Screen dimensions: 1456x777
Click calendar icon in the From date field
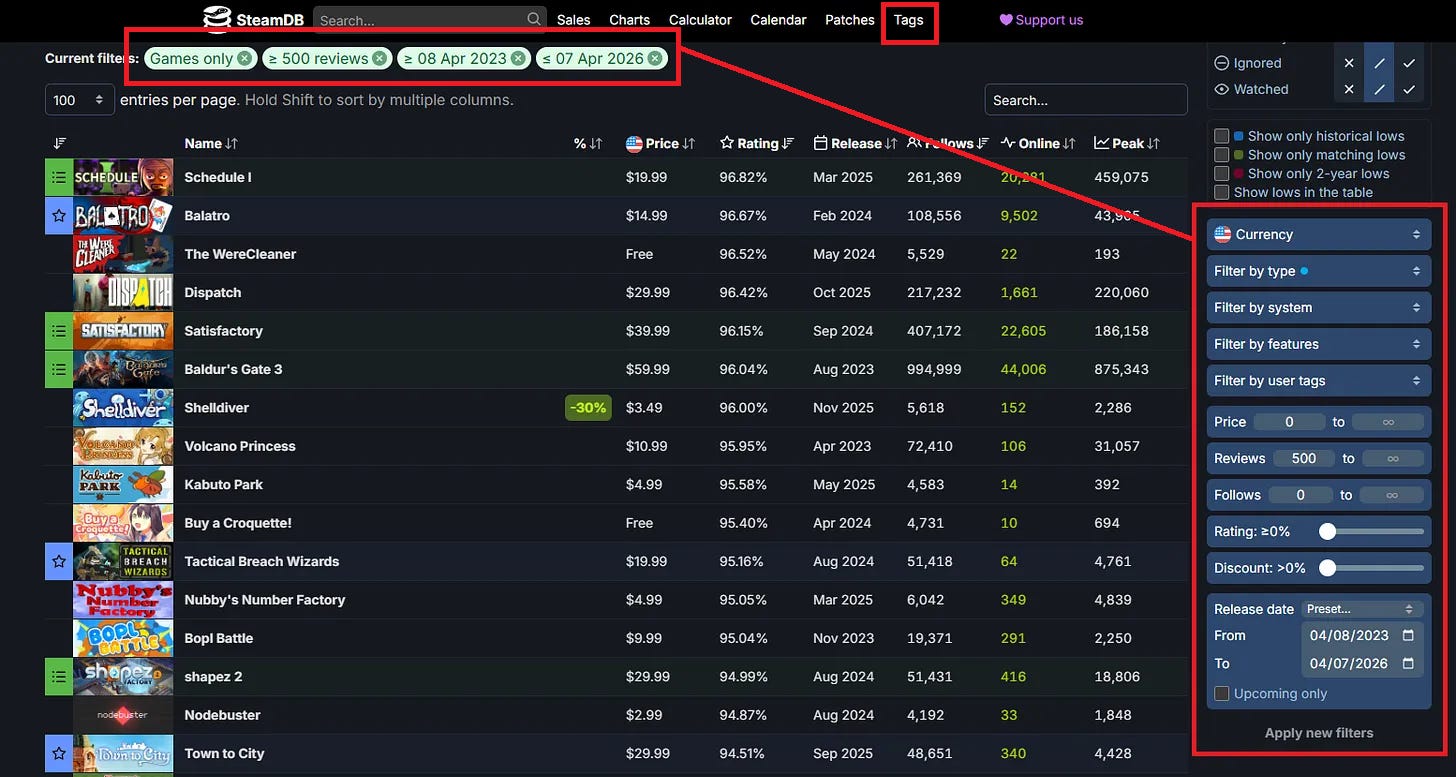[x=1409, y=635]
